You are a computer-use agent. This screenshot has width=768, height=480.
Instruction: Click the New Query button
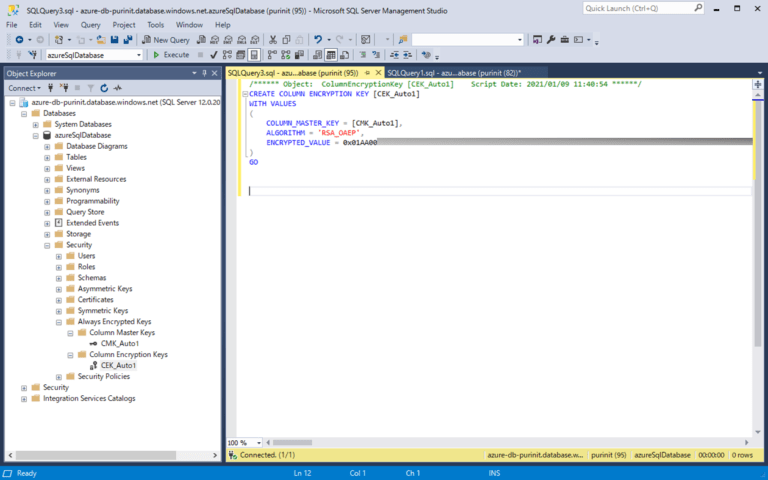tap(166, 40)
